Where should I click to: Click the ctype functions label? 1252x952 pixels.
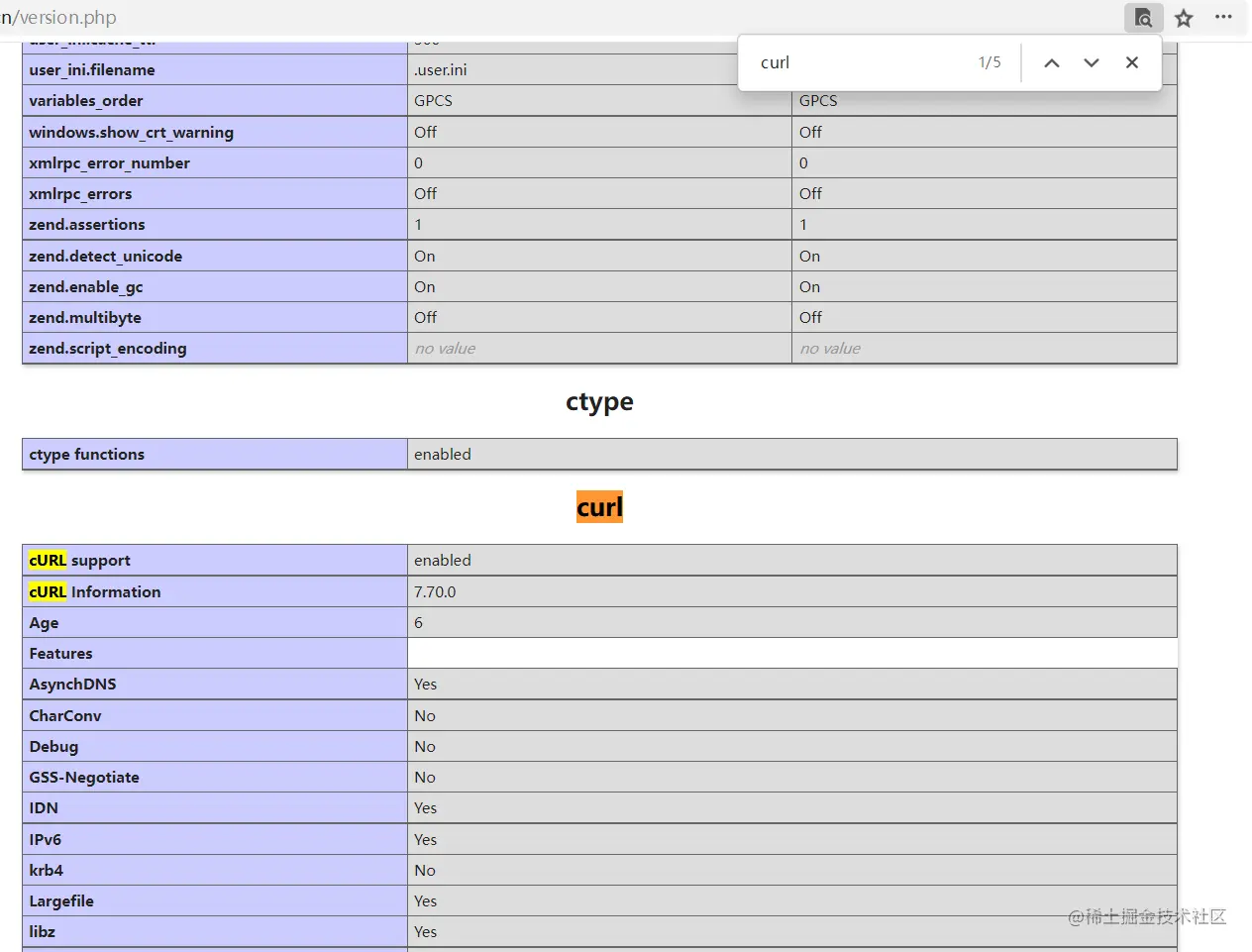(x=86, y=454)
